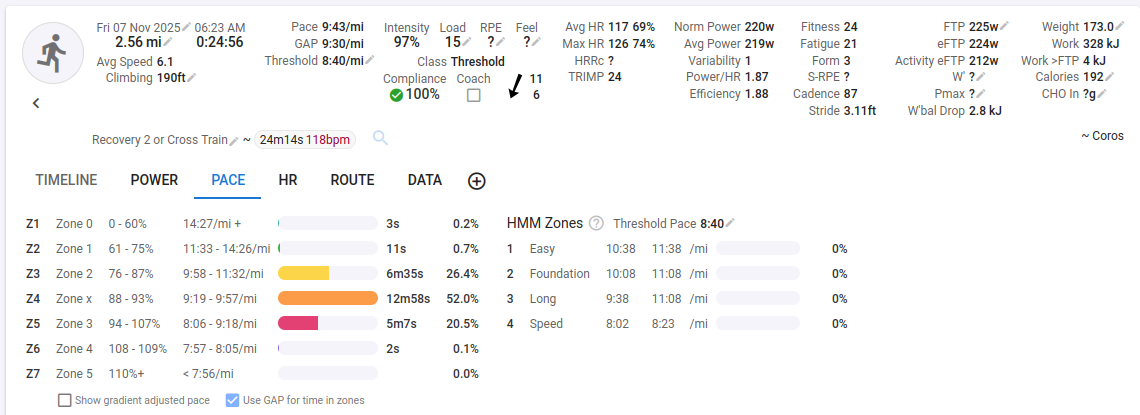This screenshot has height=415, width=1140.
Task: Edit the activity distance with pencil icon
Action: click(169, 42)
